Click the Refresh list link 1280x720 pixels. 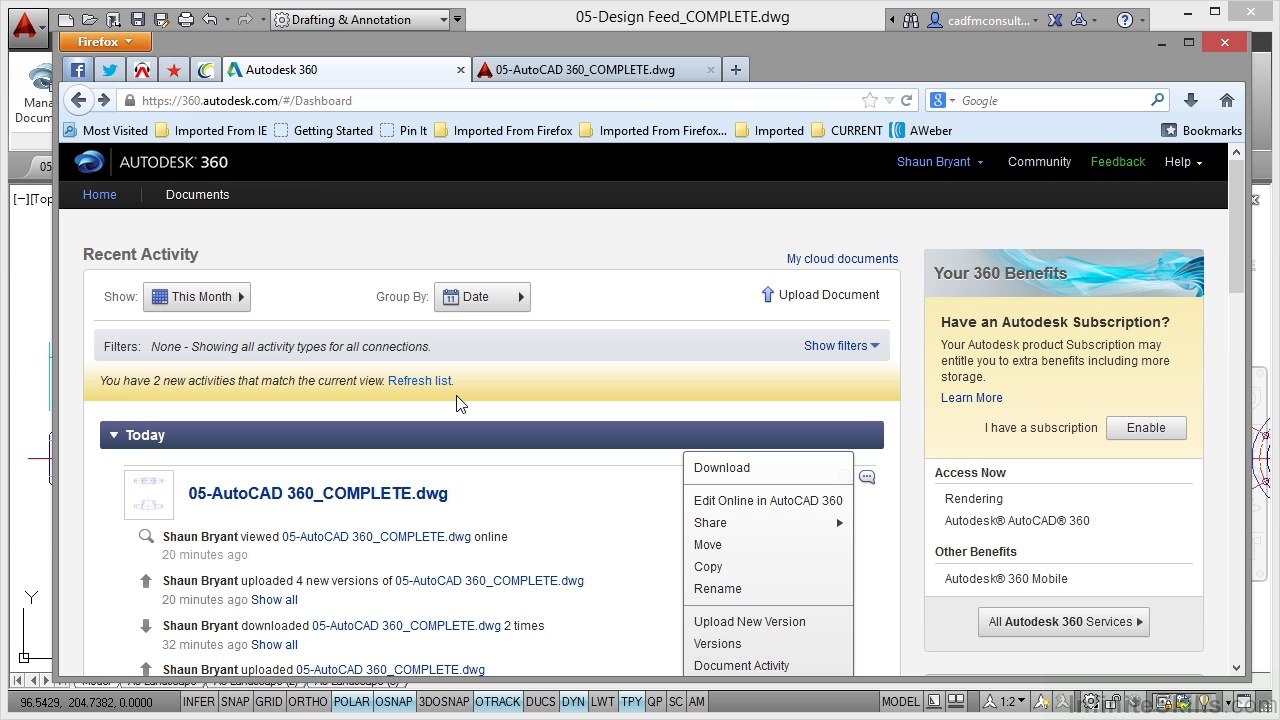tap(420, 381)
